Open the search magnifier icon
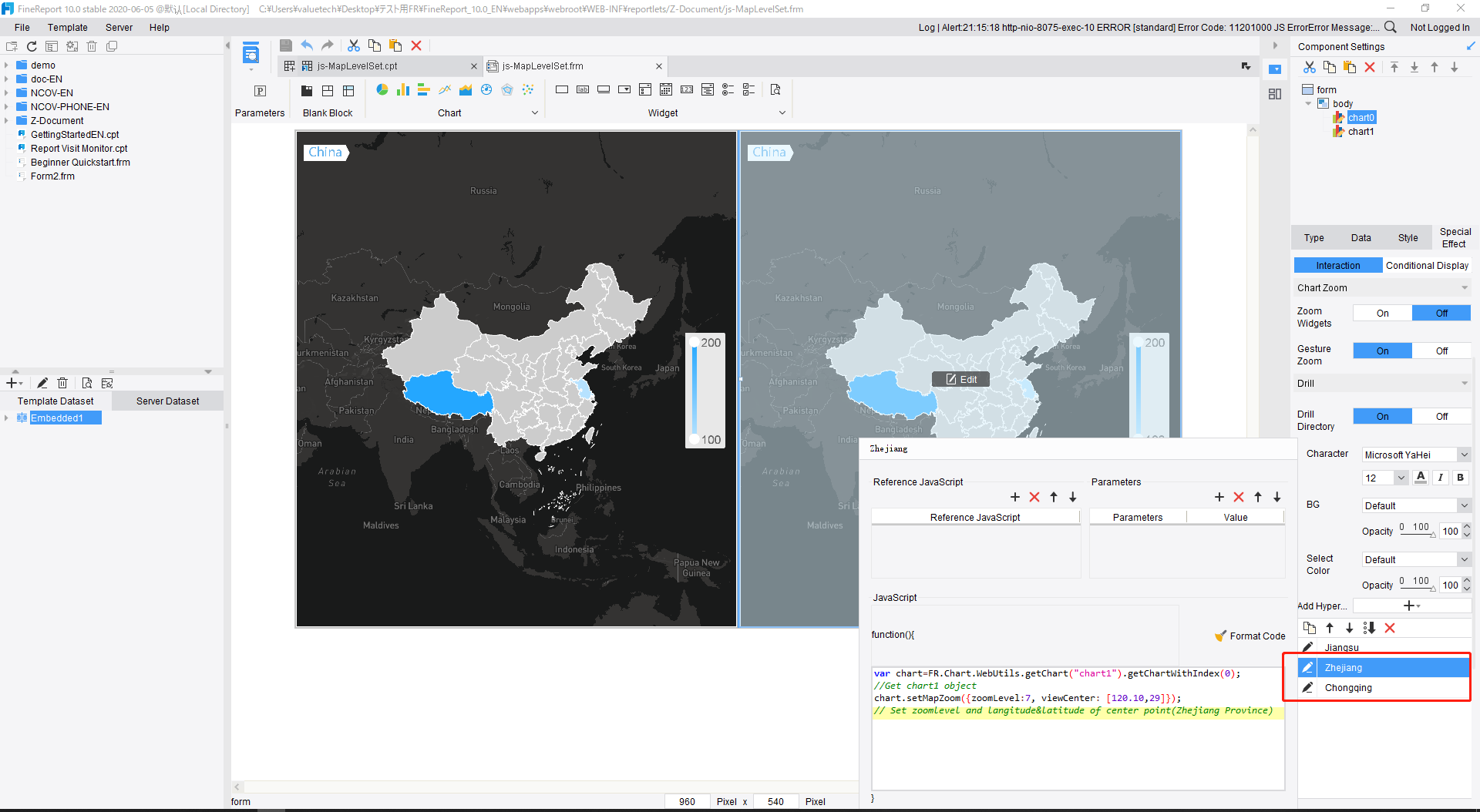The width and height of the screenshot is (1480, 812). click(1391, 27)
